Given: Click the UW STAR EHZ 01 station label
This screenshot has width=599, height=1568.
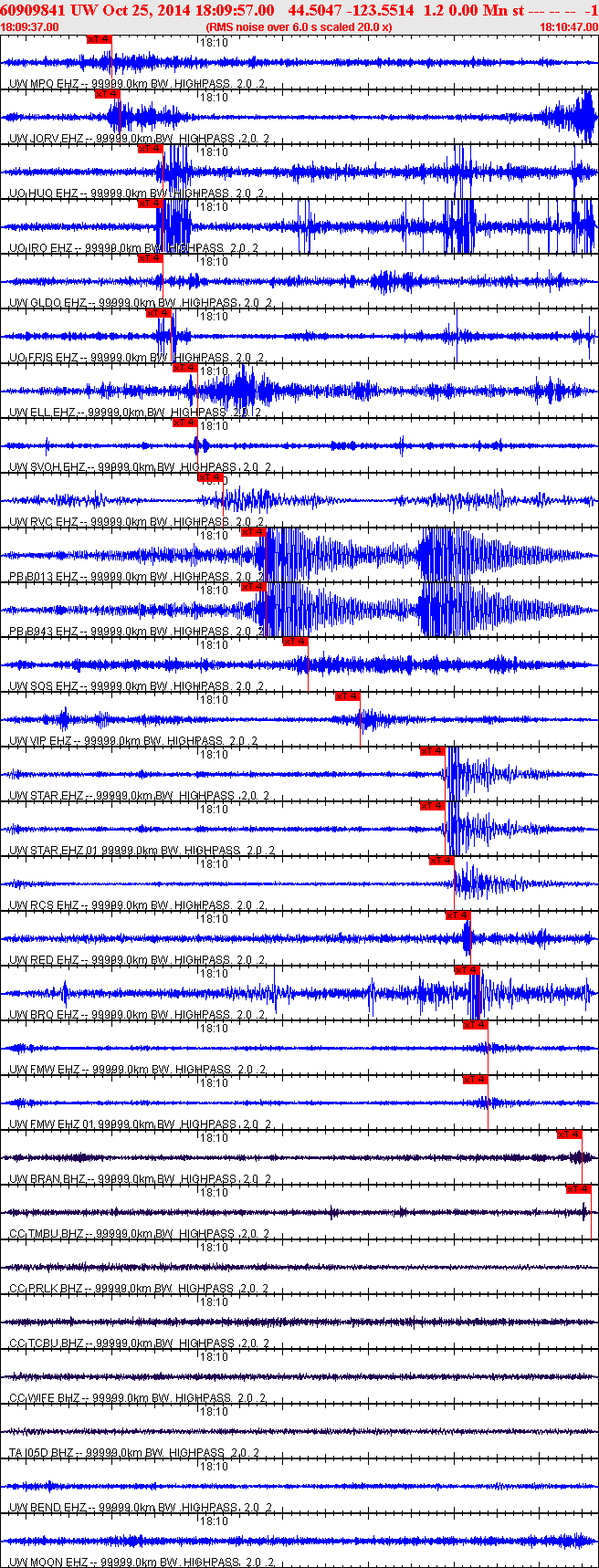Looking at the screenshot, I should (x=54, y=851).
